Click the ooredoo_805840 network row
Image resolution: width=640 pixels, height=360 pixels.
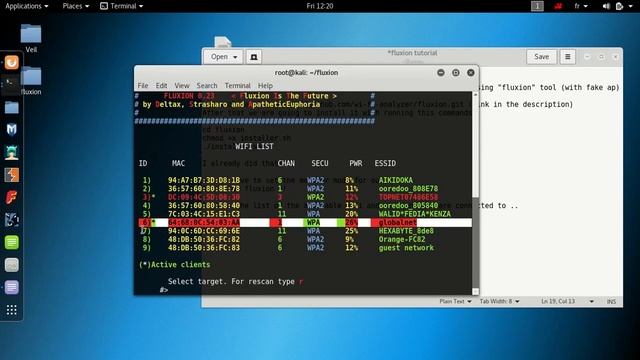pos(304,205)
